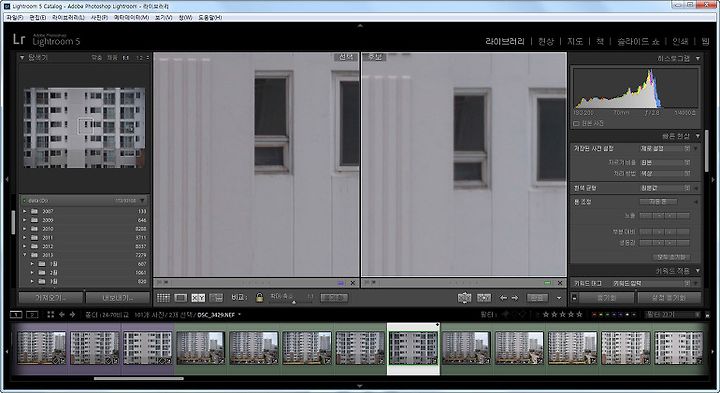Click the 가져오기... import button
The height and width of the screenshot is (393, 720).
(x=51, y=298)
